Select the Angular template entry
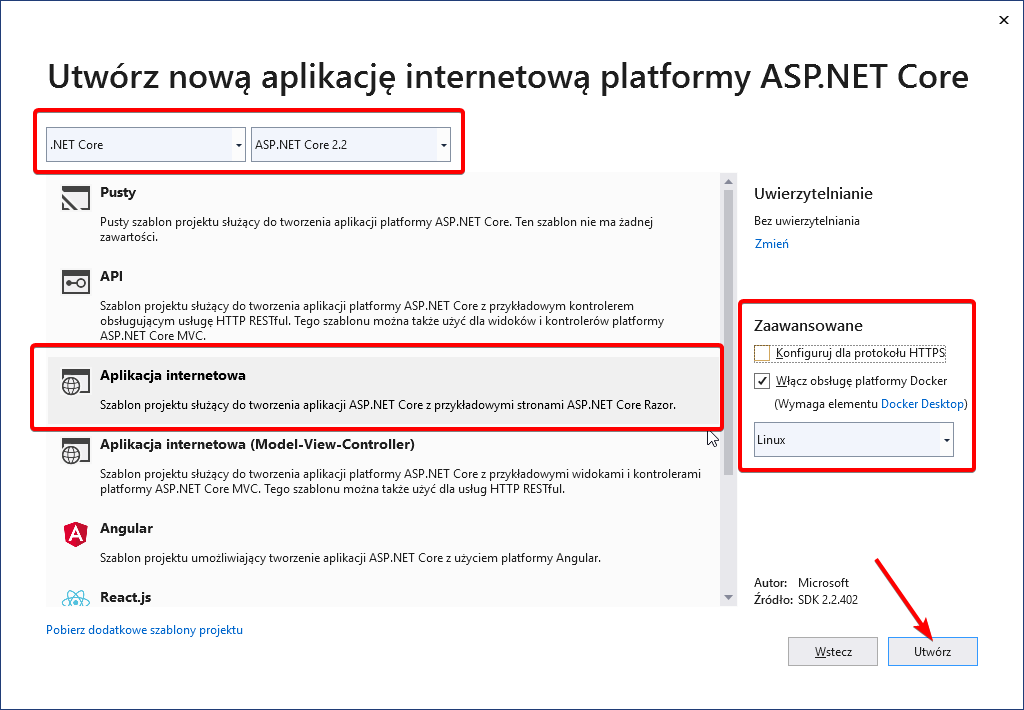 (126, 528)
